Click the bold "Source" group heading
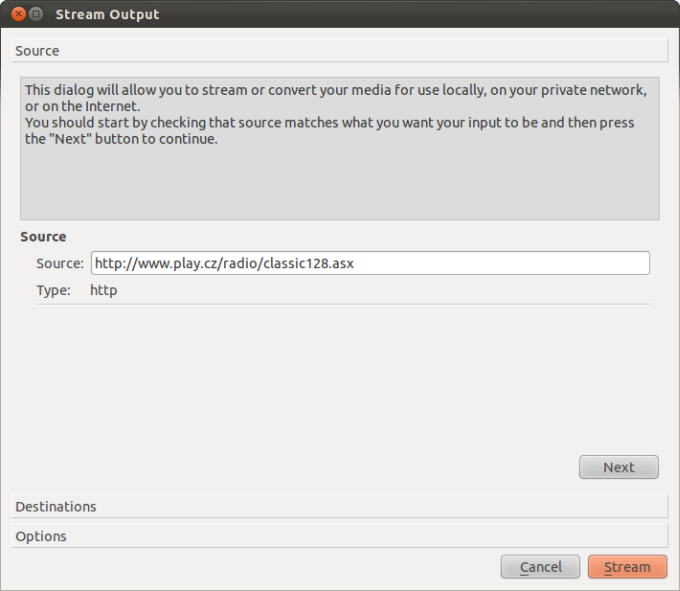The image size is (680, 591). coord(43,237)
